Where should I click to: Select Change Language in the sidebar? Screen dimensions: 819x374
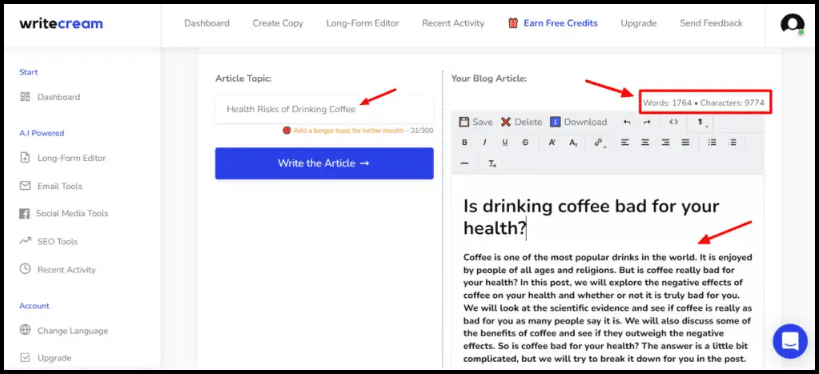click(64, 331)
